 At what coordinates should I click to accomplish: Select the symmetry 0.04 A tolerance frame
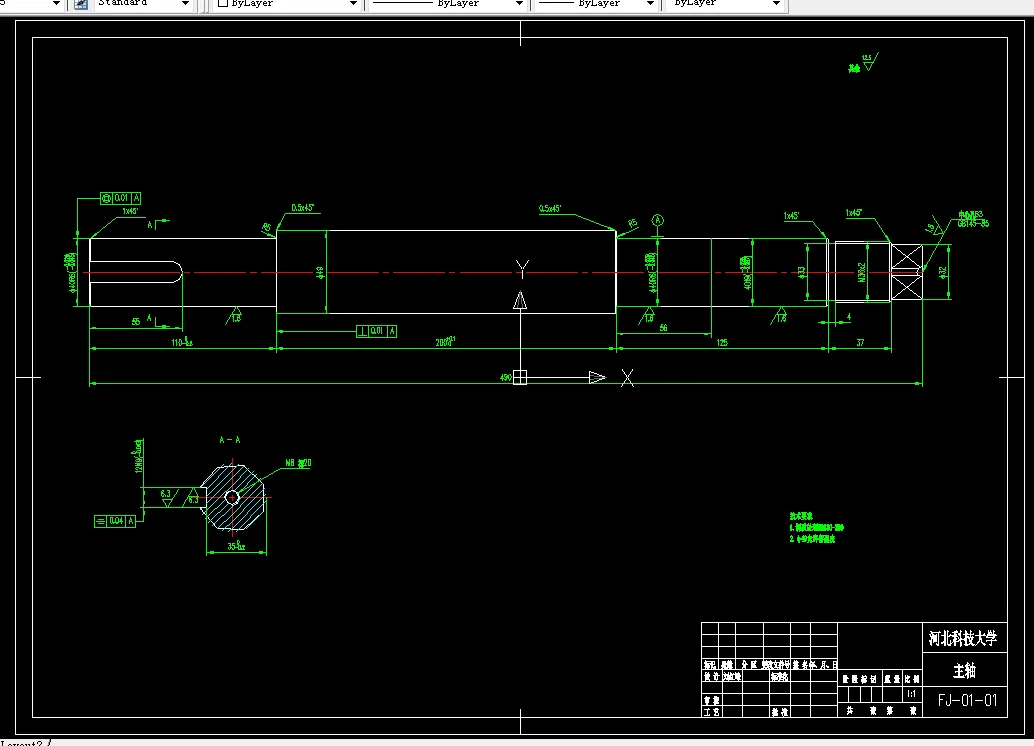click(x=115, y=521)
